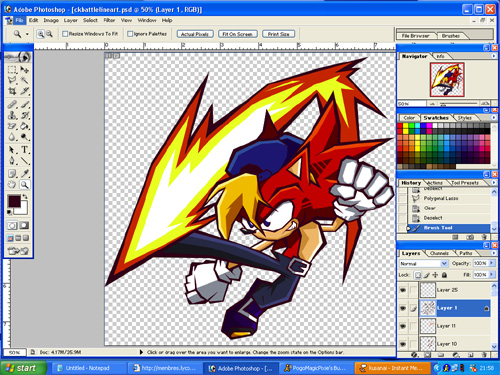Viewport: 500px width, 375px height.
Task: Select the Move tool
Action: pos(25,69)
